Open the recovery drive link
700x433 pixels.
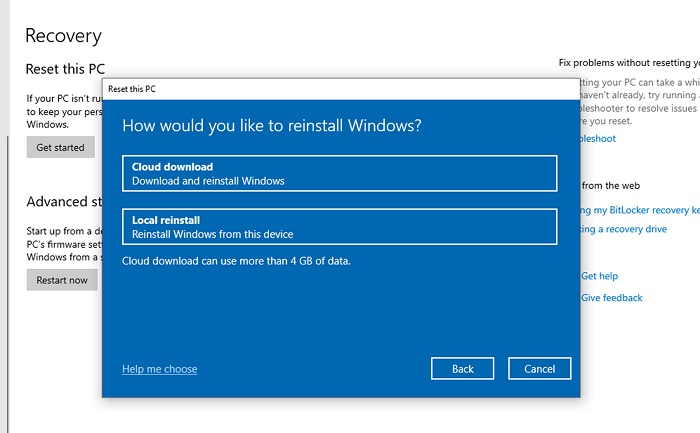[x=624, y=229]
